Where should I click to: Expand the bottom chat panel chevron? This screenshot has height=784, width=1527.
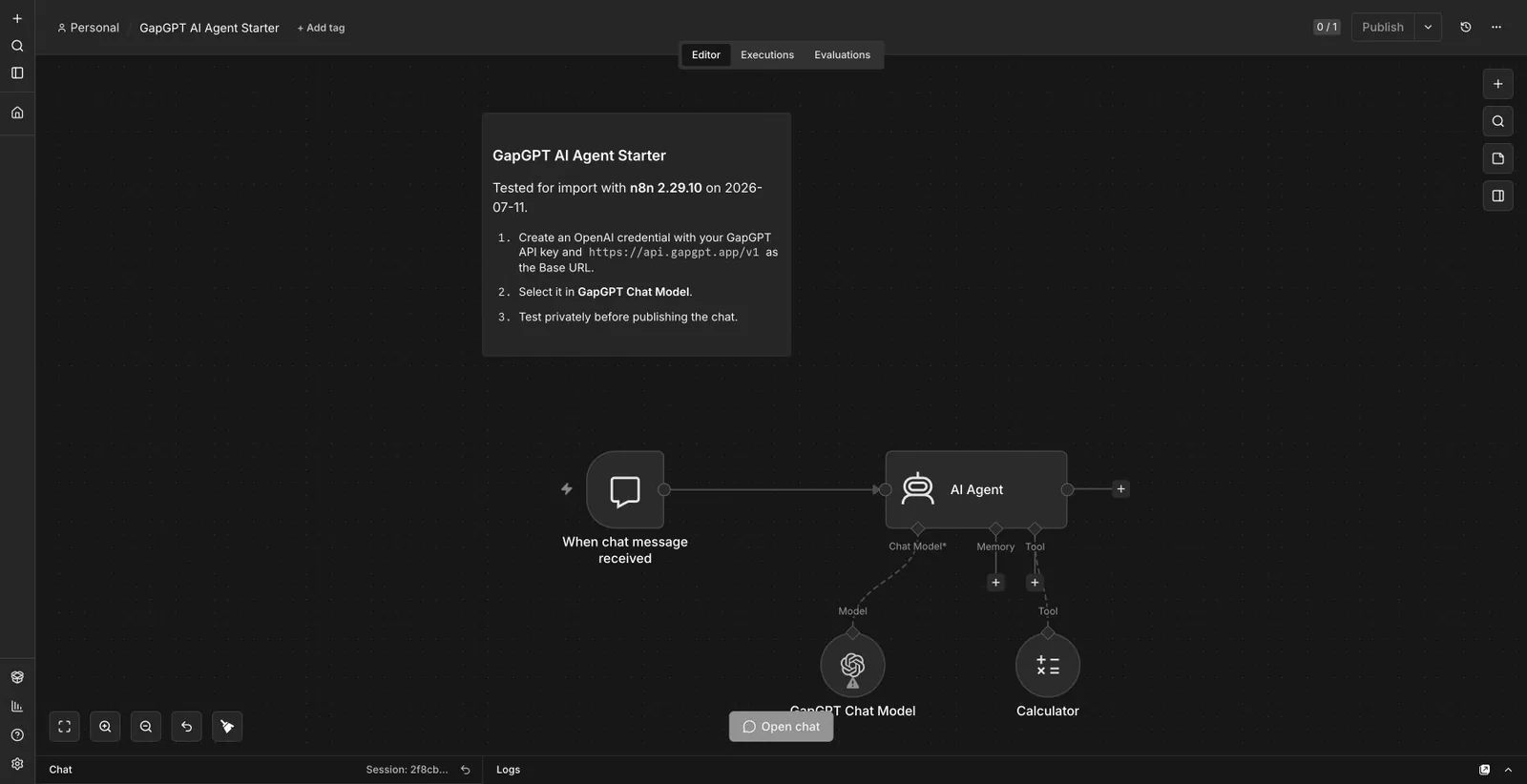pyautogui.click(x=1508, y=770)
